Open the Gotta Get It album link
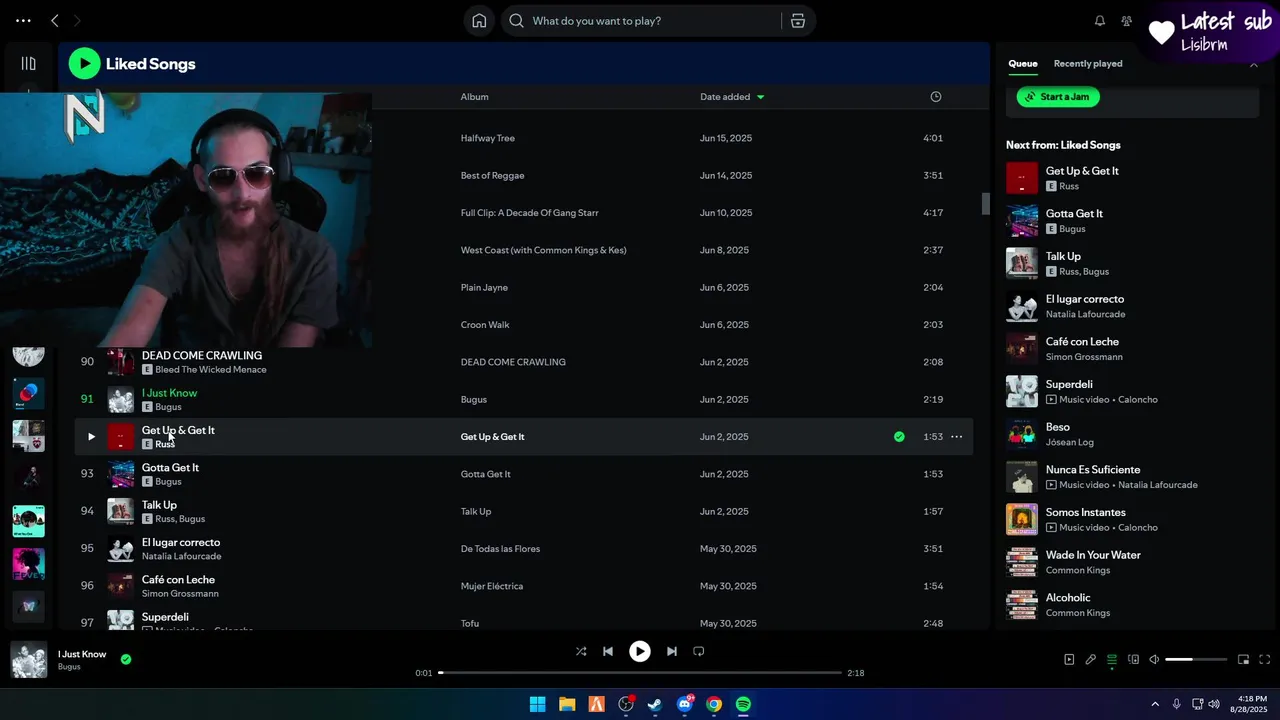Viewport: 1280px width, 720px height. [x=486, y=474]
